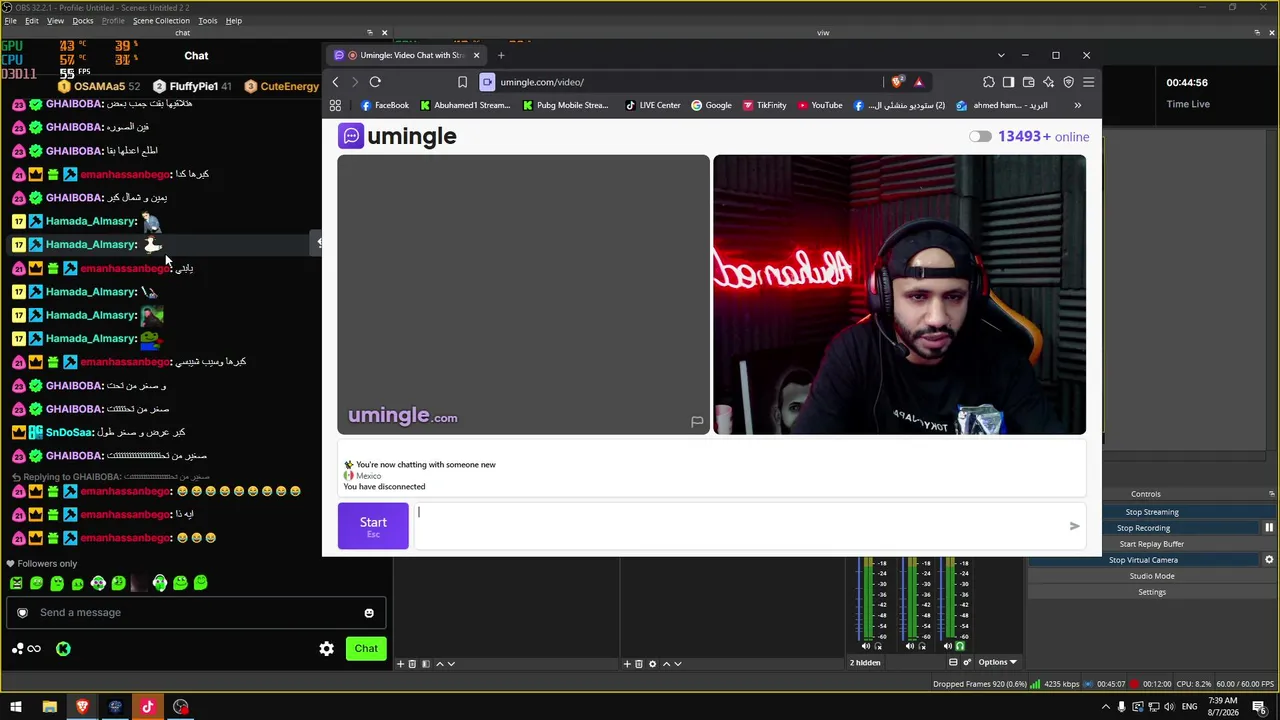1280x720 pixels.
Task: Toggle the switch next to the online count
Action: [x=980, y=137]
